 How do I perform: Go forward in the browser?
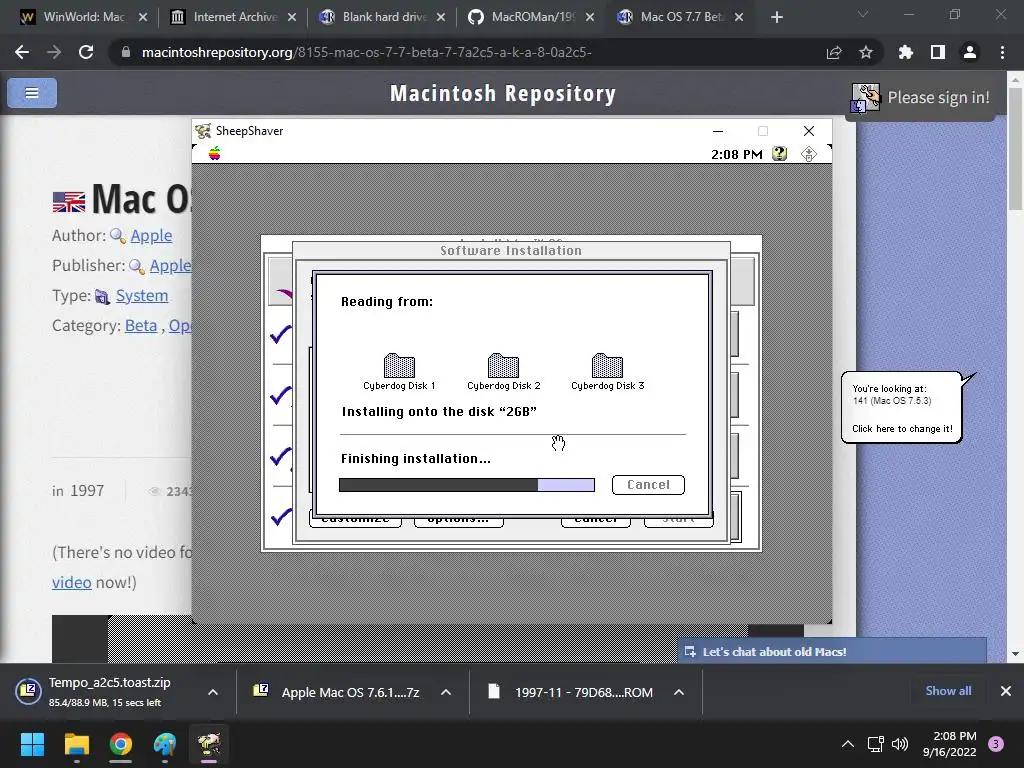pyautogui.click(x=54, y=52)
